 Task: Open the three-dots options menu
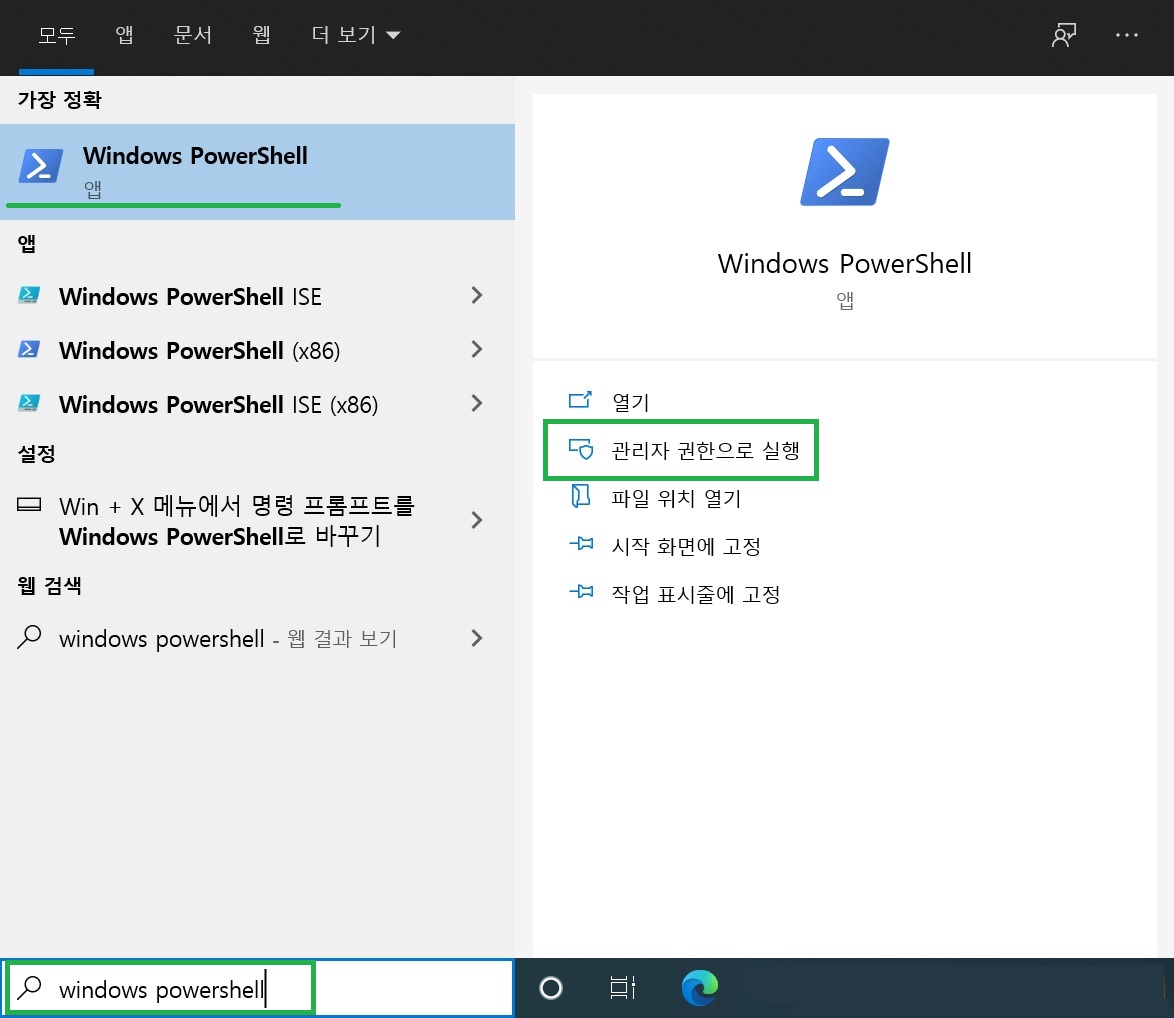tap(1126, 34)
